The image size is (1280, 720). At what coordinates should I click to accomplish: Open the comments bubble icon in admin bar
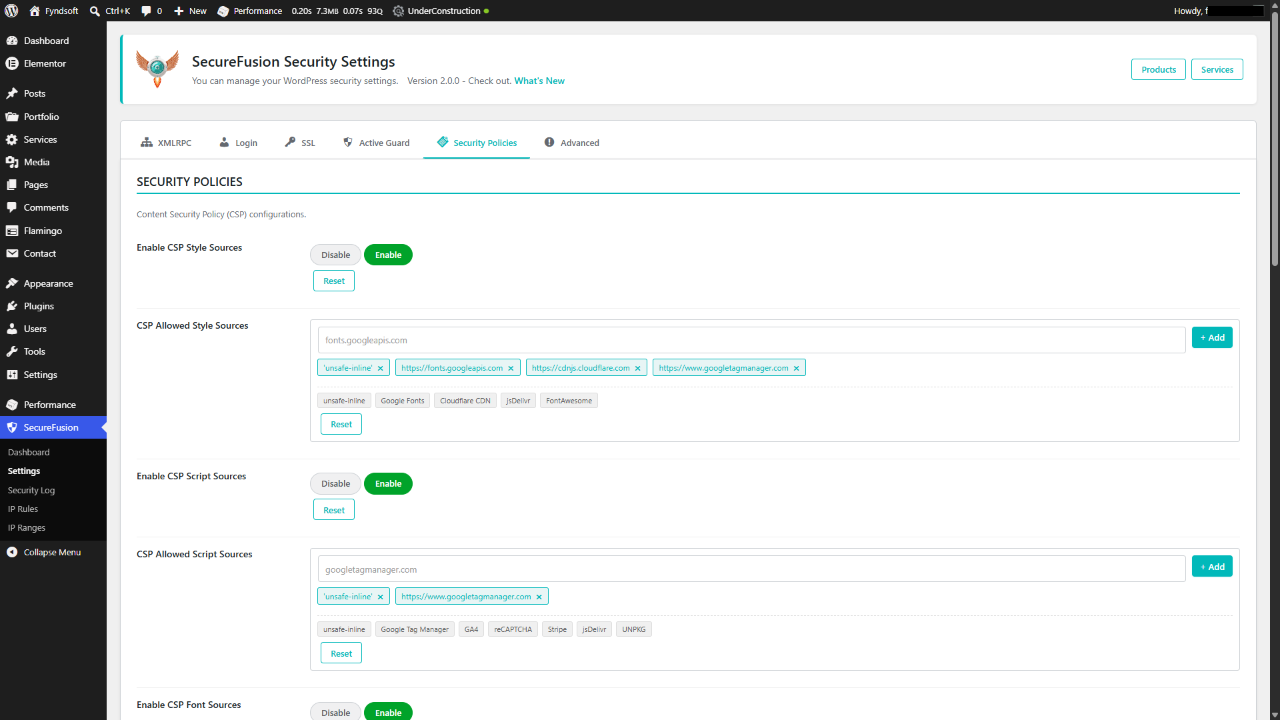coord(146,11)
